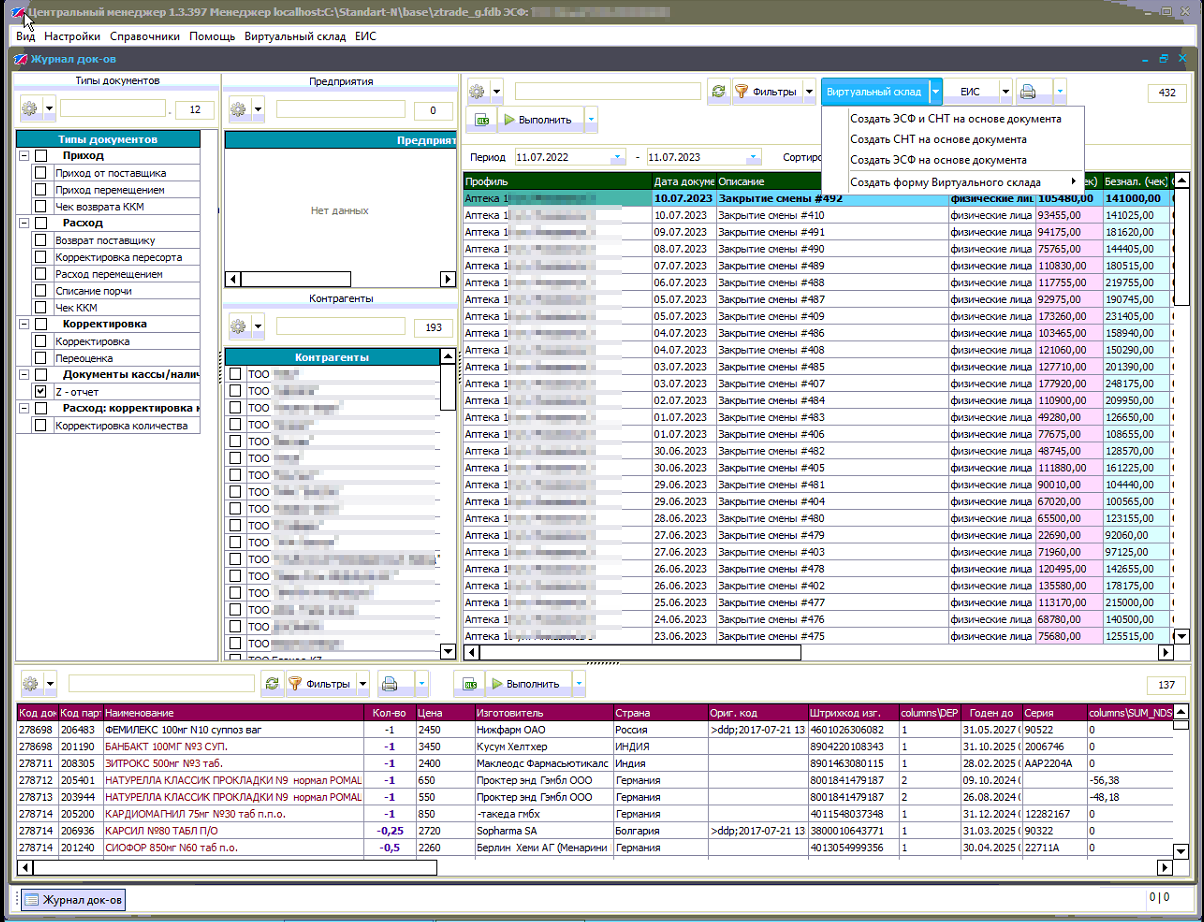
Task: Click Журнал док-ов taskbar tab at bottom
Action: [x=74, y=899]
